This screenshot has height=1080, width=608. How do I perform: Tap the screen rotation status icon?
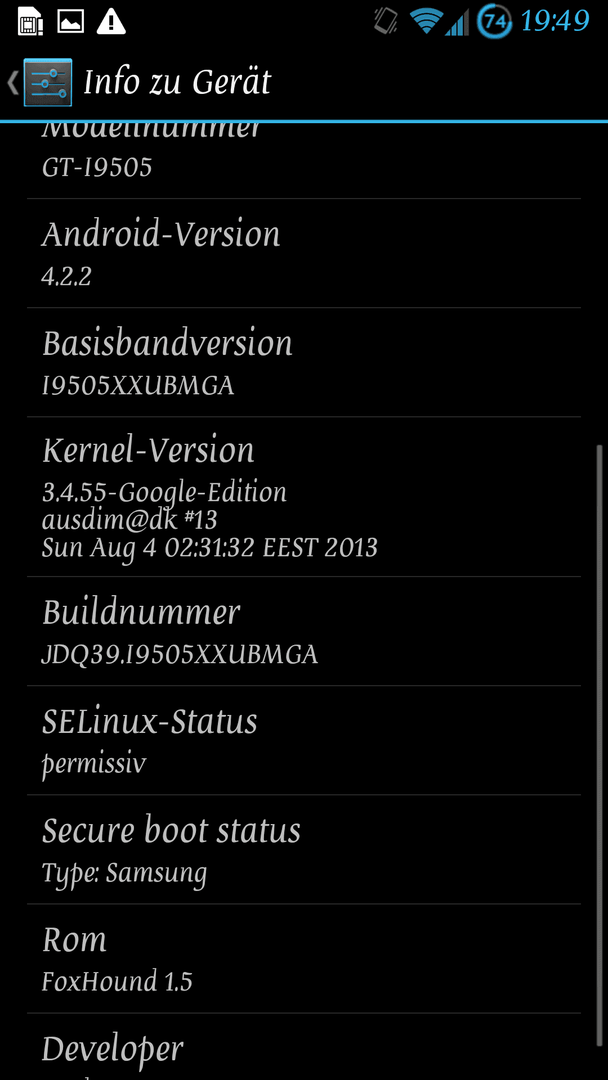coord(386,21)
